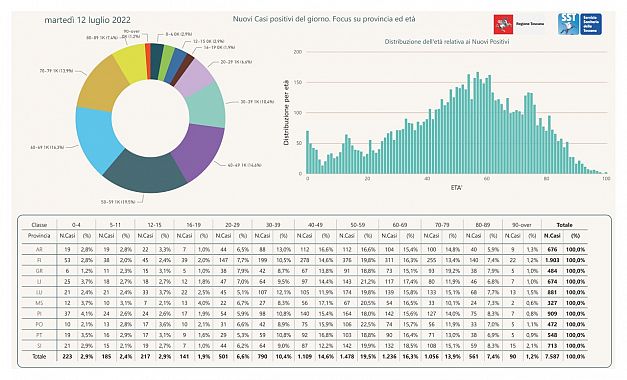Screen dimensions: 627x380
Task: Click the '5-11' age class column header
Action: (x=116, y=225)
